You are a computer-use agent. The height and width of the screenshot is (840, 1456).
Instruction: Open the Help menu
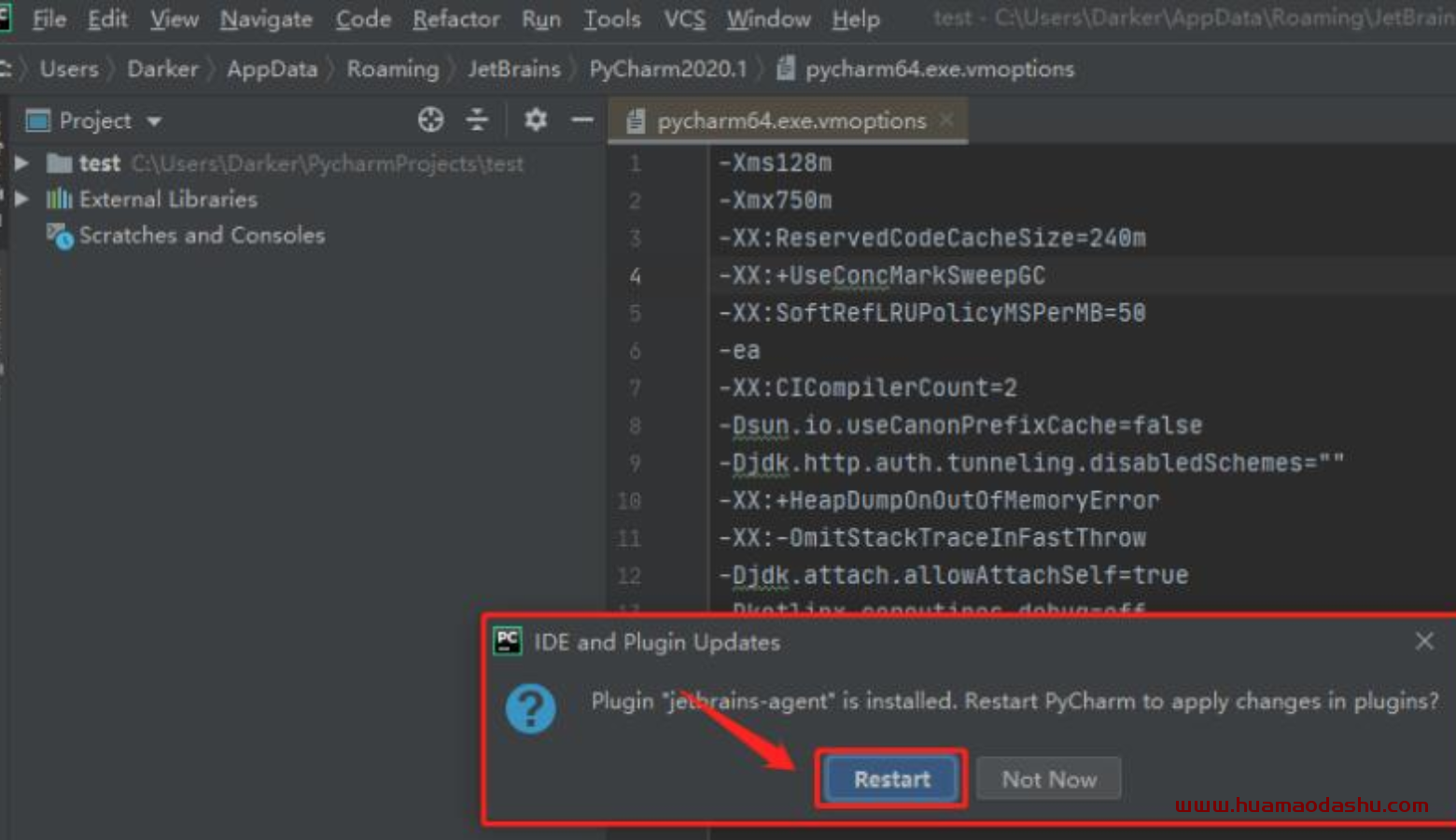tap(856, 19)
